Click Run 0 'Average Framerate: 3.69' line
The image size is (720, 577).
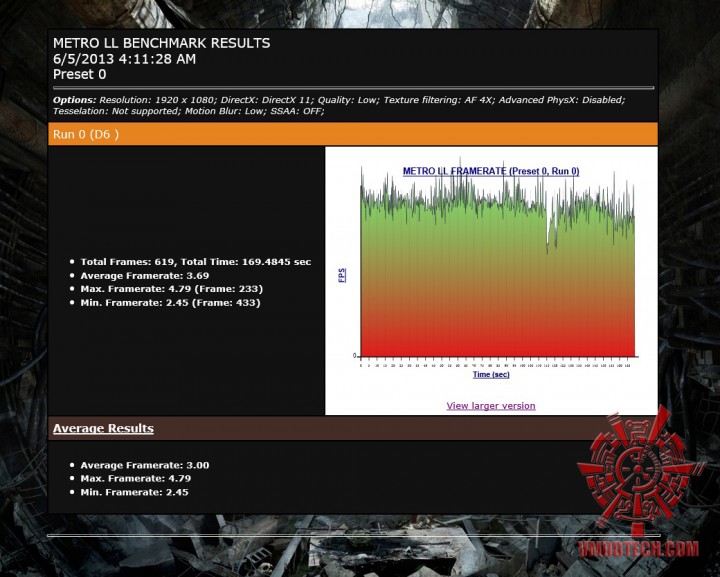(145, 275)
